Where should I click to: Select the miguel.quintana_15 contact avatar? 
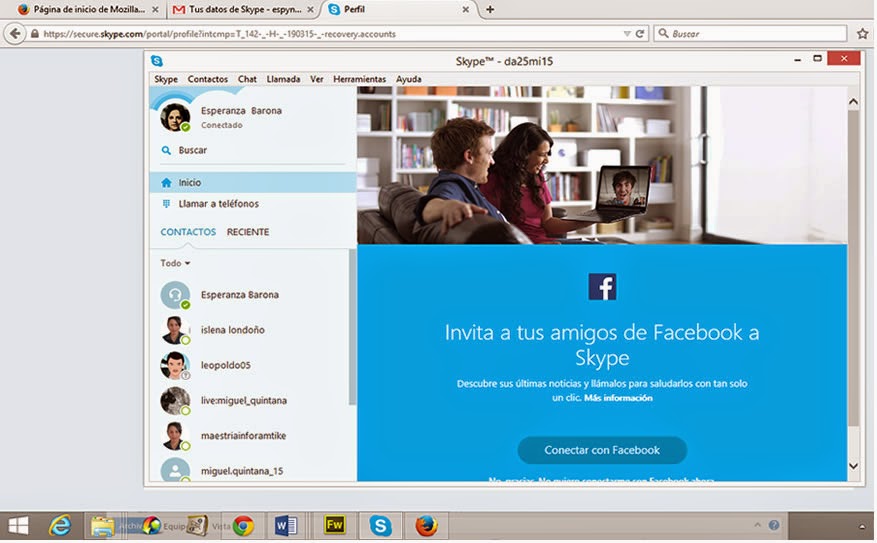click(x=175, y=470)
